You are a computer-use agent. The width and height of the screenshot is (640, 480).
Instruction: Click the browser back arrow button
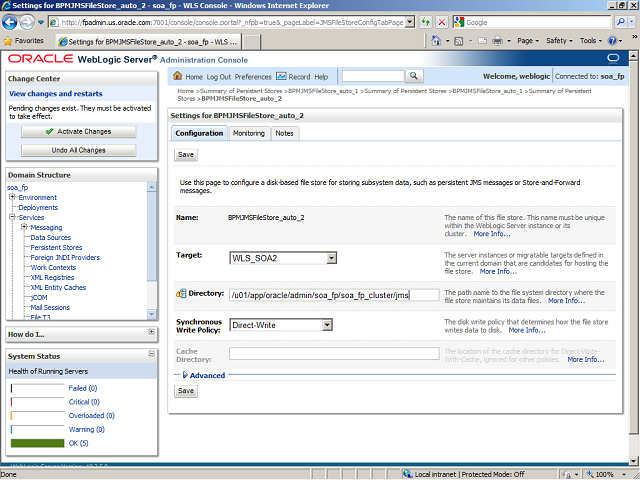click(x=14, y=21)
